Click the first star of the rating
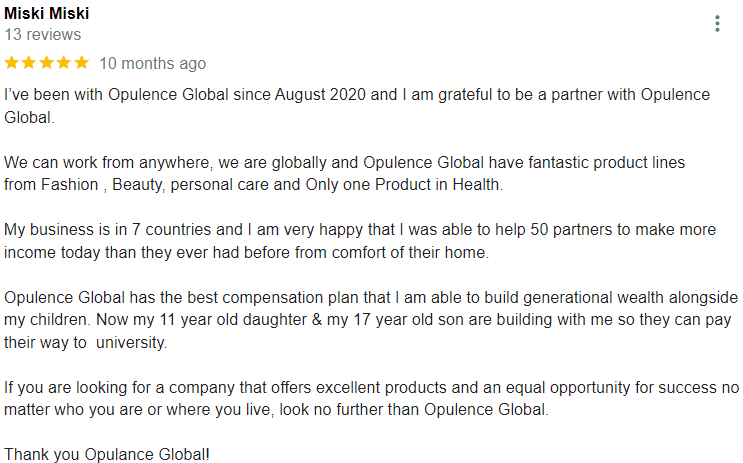The width and height of the screenshot is (743, 463). coord(12,63)
